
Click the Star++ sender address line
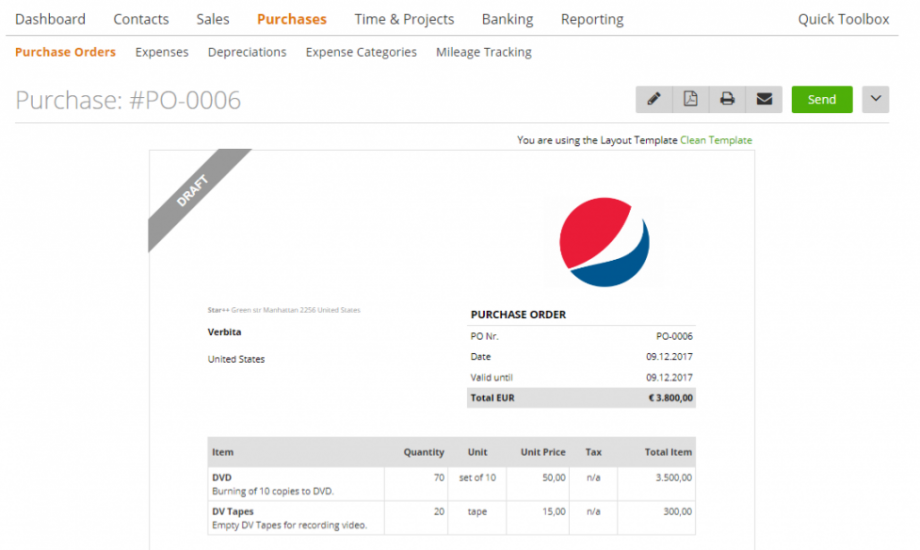[x=284, y=310]
